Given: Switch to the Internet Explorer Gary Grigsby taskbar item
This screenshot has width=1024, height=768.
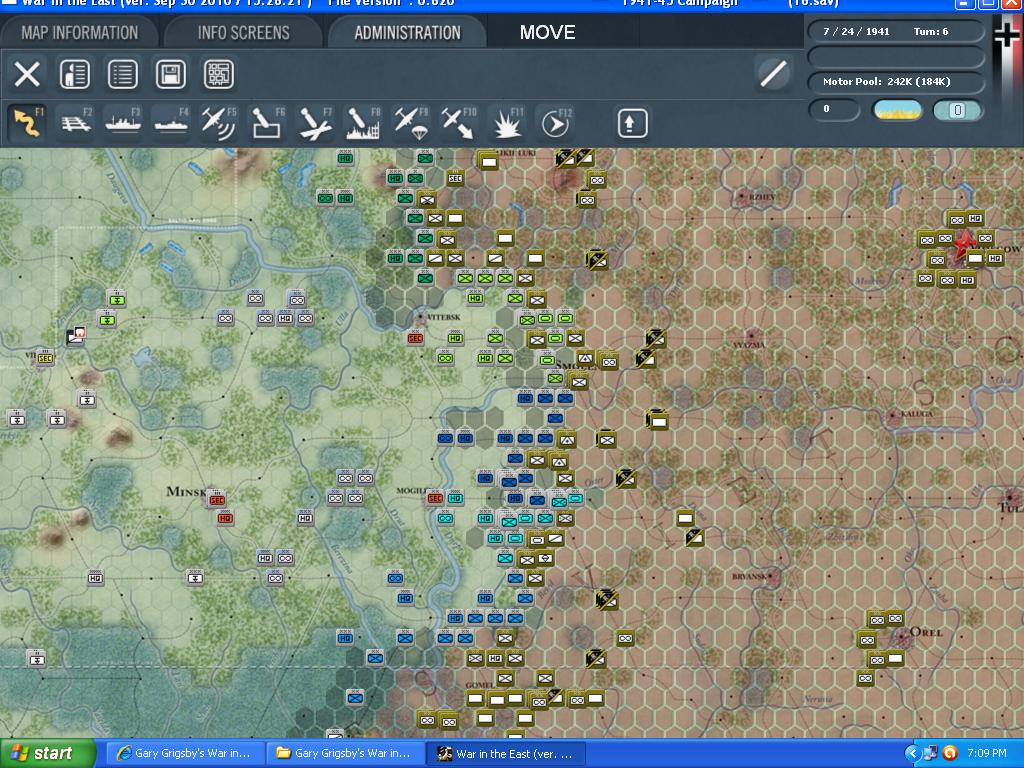Looking at the screenshot, I should coord(184,754).
